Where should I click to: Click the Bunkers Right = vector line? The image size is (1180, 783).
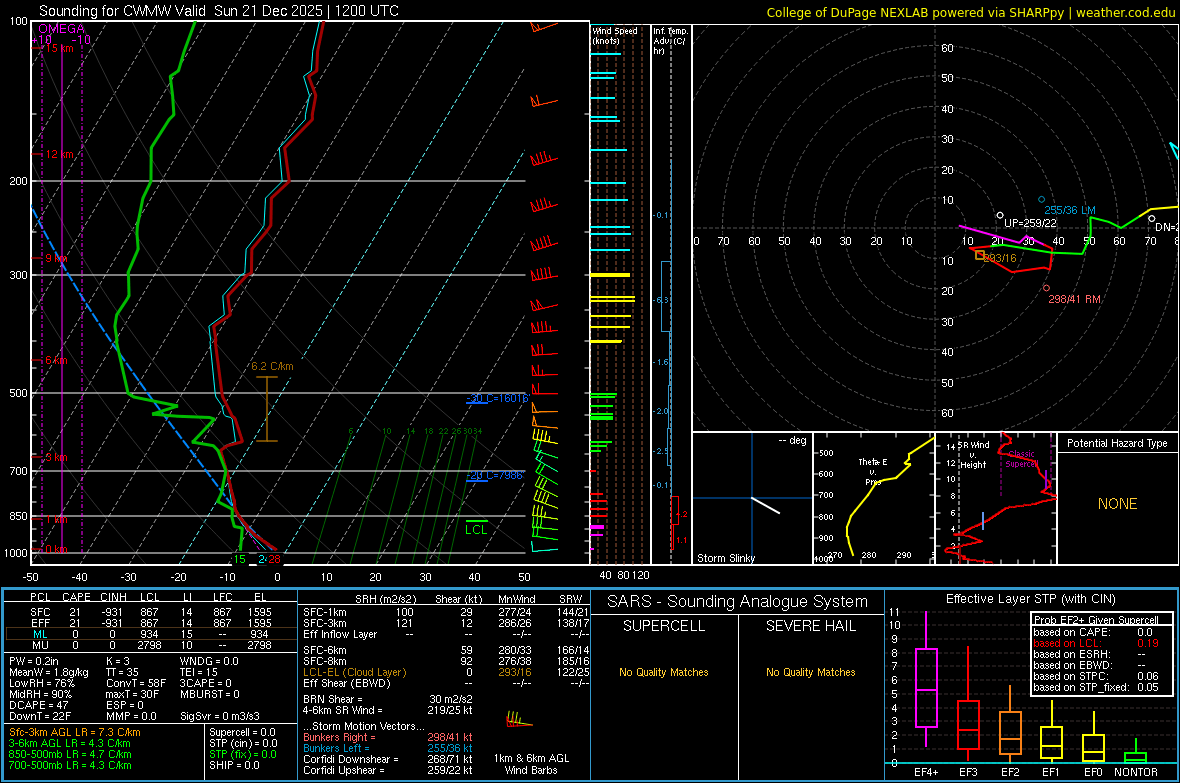click(x=388, y=737)
